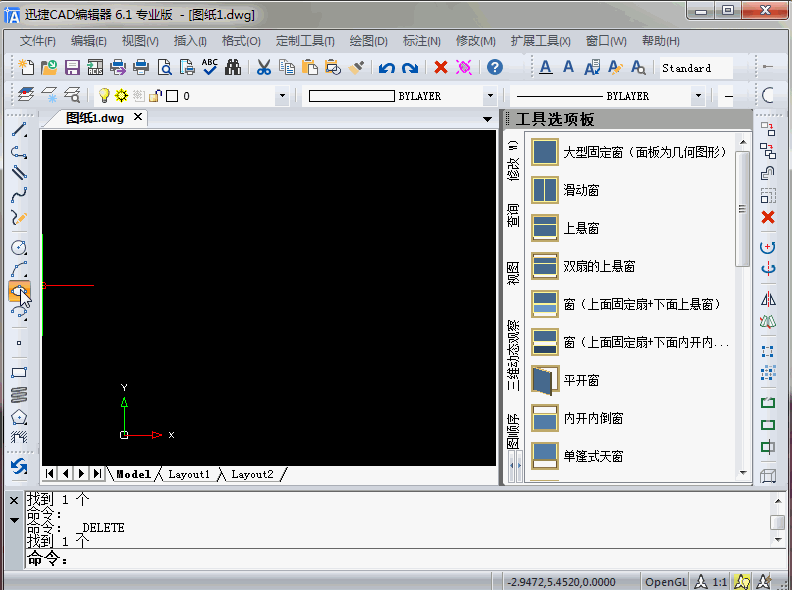Screen dimensions: 792x590
Task: Toggle layer on/off lightbulb icon
Action: (104, 95)
